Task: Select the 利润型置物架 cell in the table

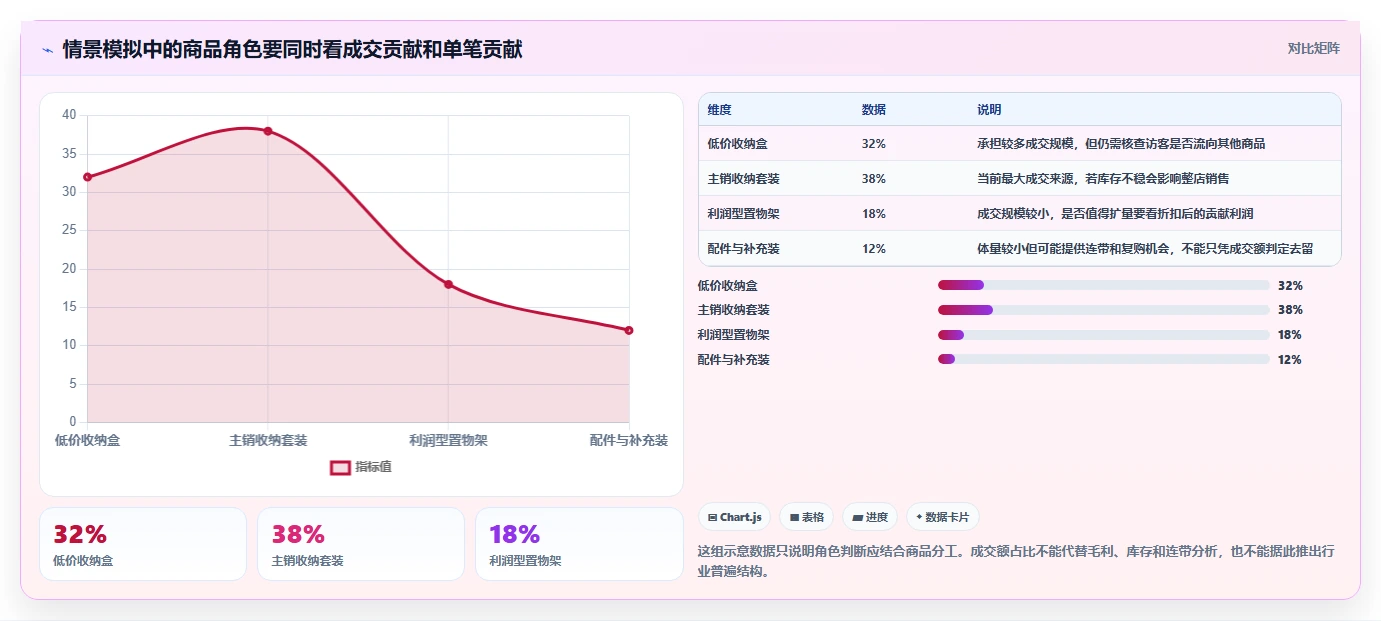Action: click(x=744, y=214)
